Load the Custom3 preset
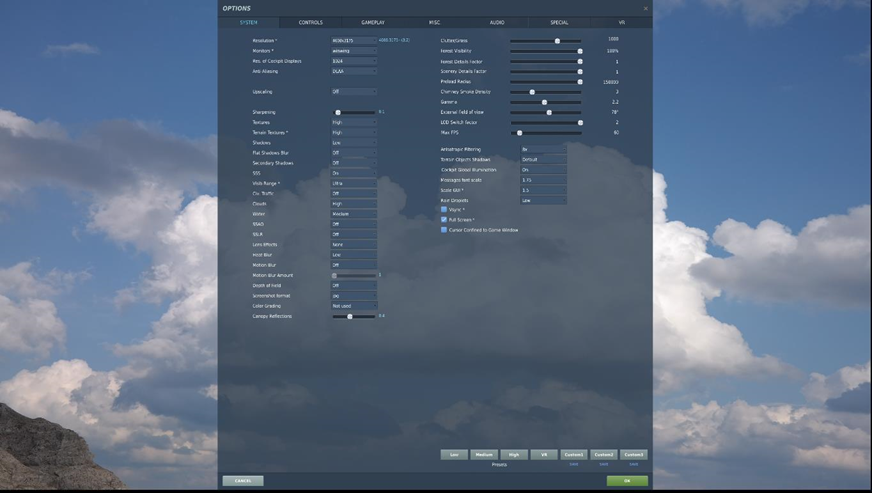 pyautogui.click(x=633, y=455)
